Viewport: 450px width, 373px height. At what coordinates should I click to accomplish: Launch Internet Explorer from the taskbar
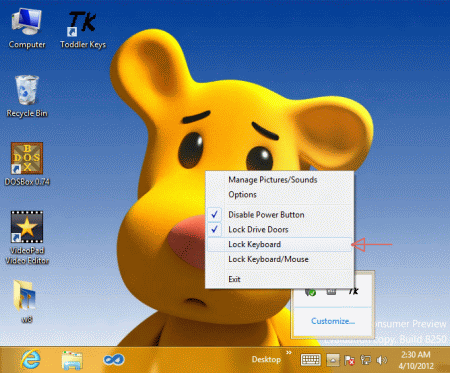point(31,360)
